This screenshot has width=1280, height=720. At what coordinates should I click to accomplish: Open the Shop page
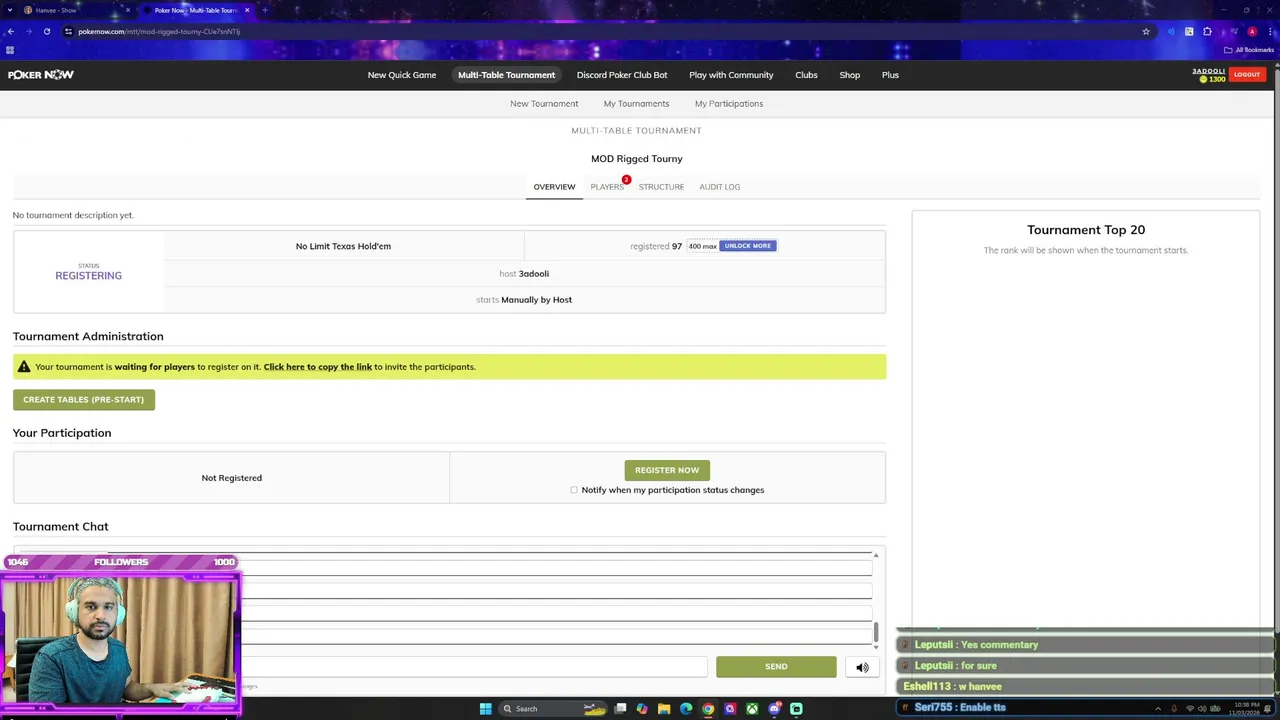849,75
